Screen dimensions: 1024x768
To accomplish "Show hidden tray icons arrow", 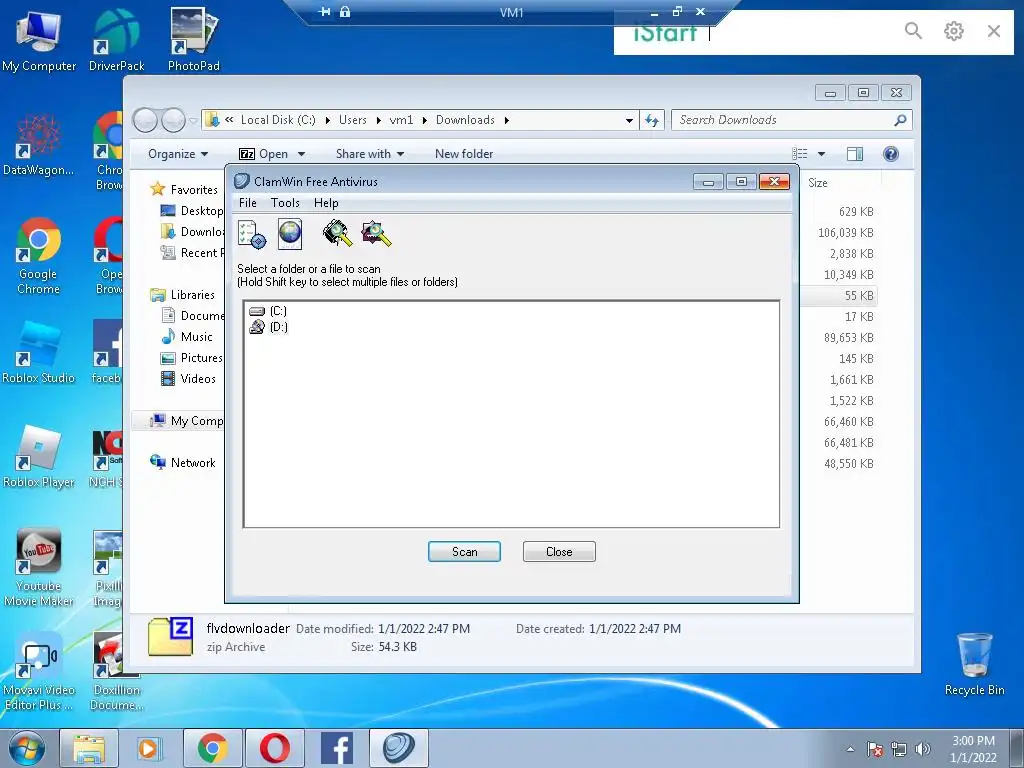I will point(850,749).
